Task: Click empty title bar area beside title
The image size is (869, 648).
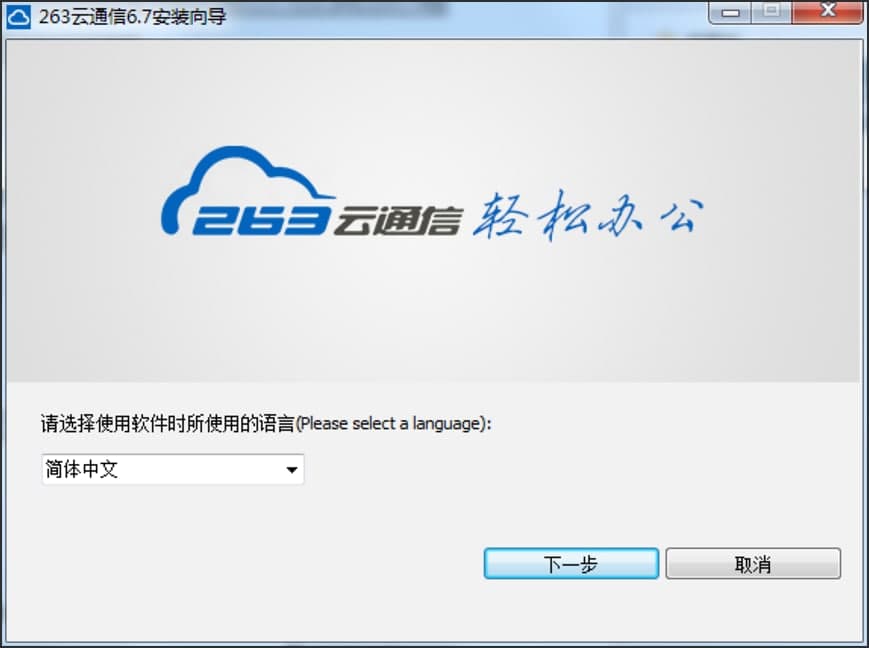Action: pyautogui.click(x=466, y=17)
